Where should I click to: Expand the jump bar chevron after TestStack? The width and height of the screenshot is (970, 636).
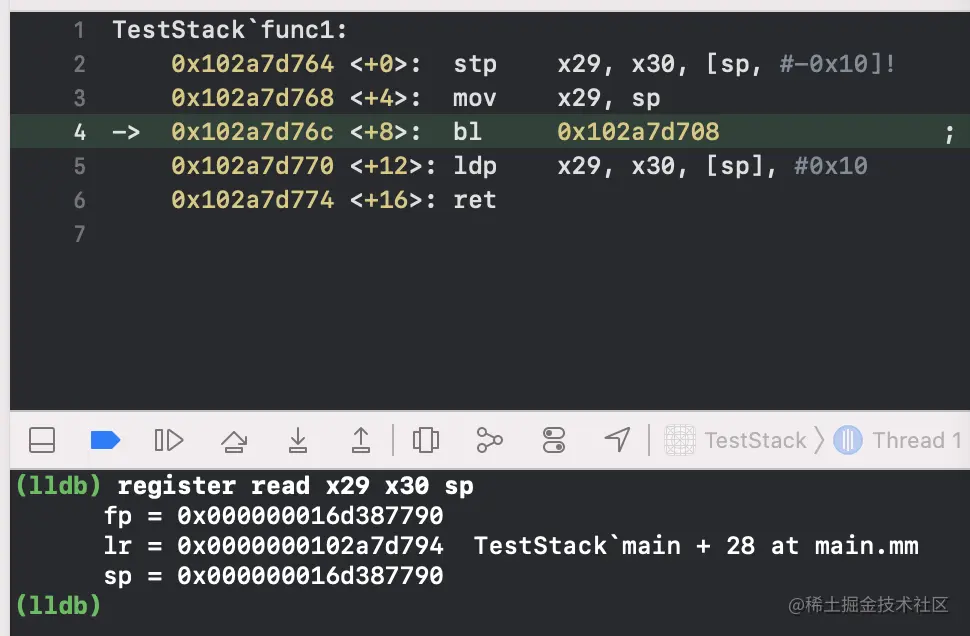click(x=820, y=440)
